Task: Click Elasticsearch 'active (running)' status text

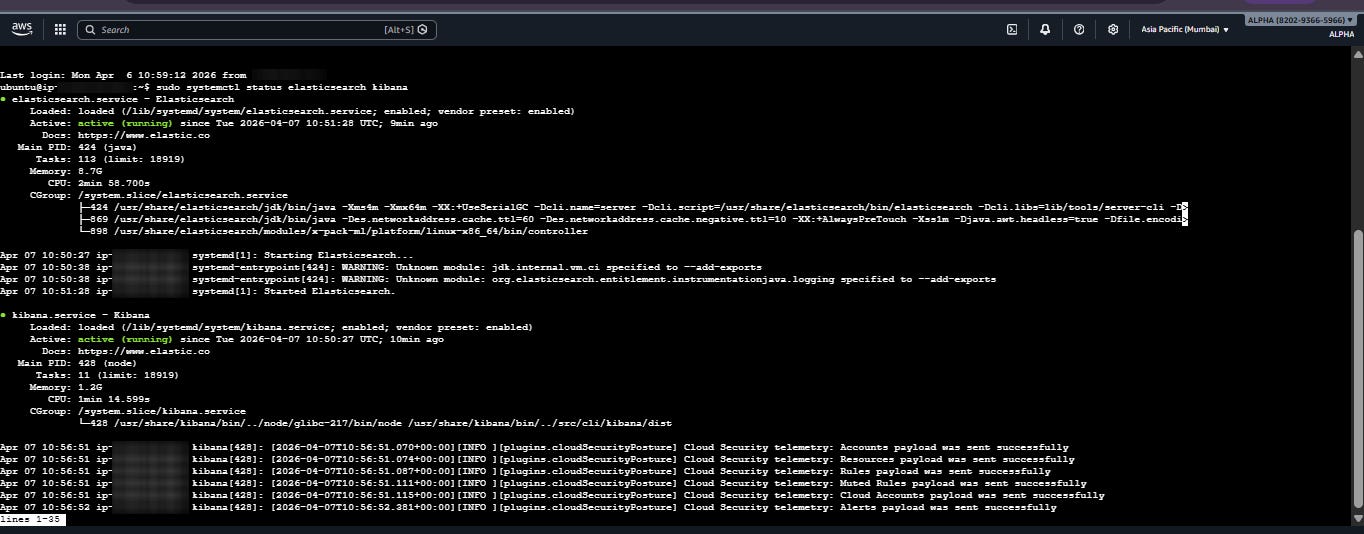Action: 125,123
